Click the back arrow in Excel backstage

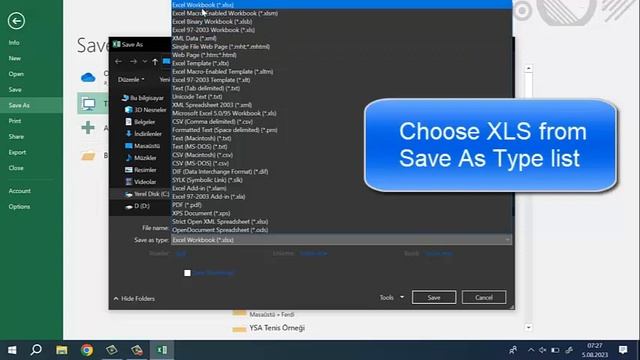coord(16,21)
